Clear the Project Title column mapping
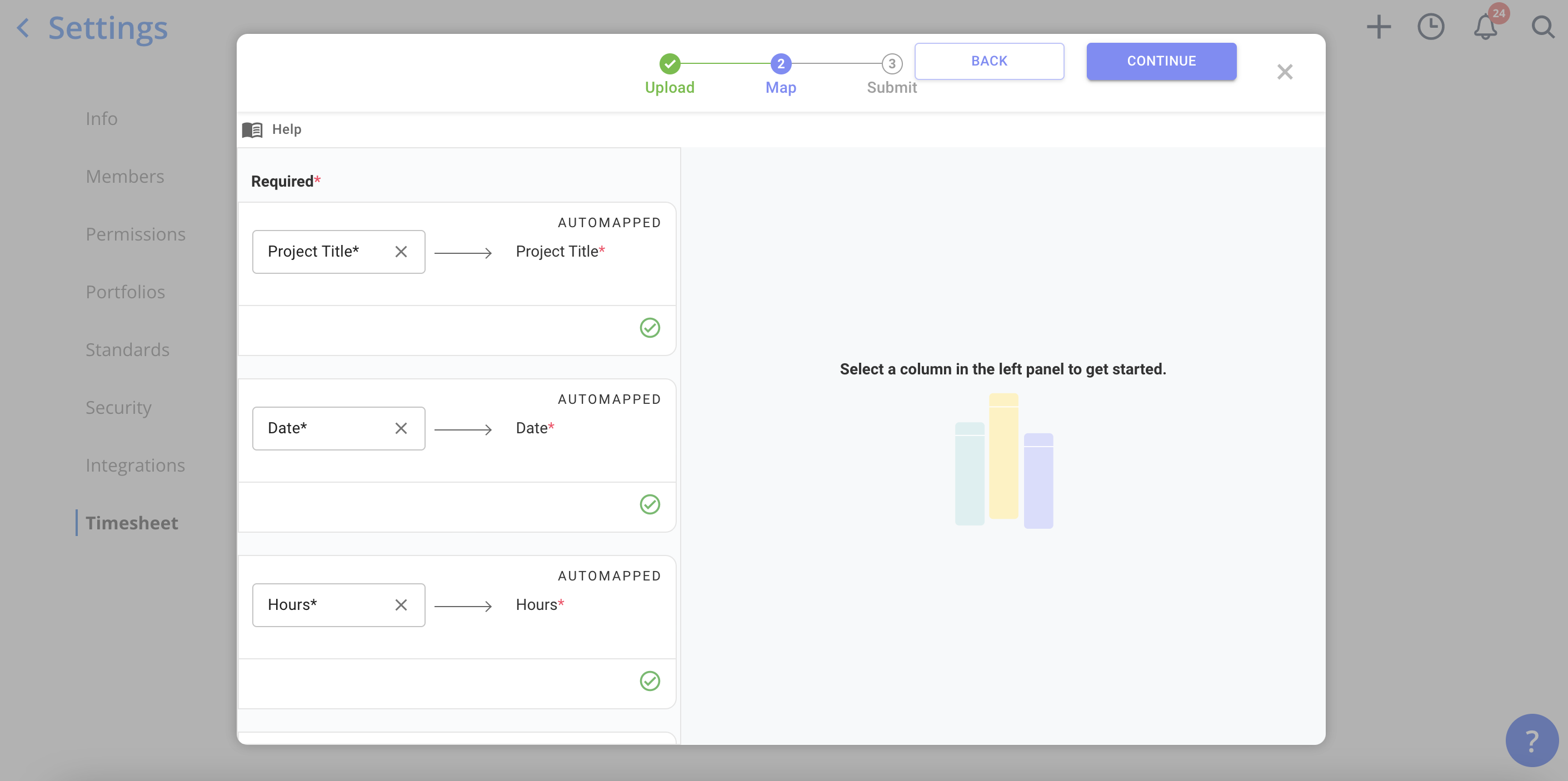 (401, 252)
